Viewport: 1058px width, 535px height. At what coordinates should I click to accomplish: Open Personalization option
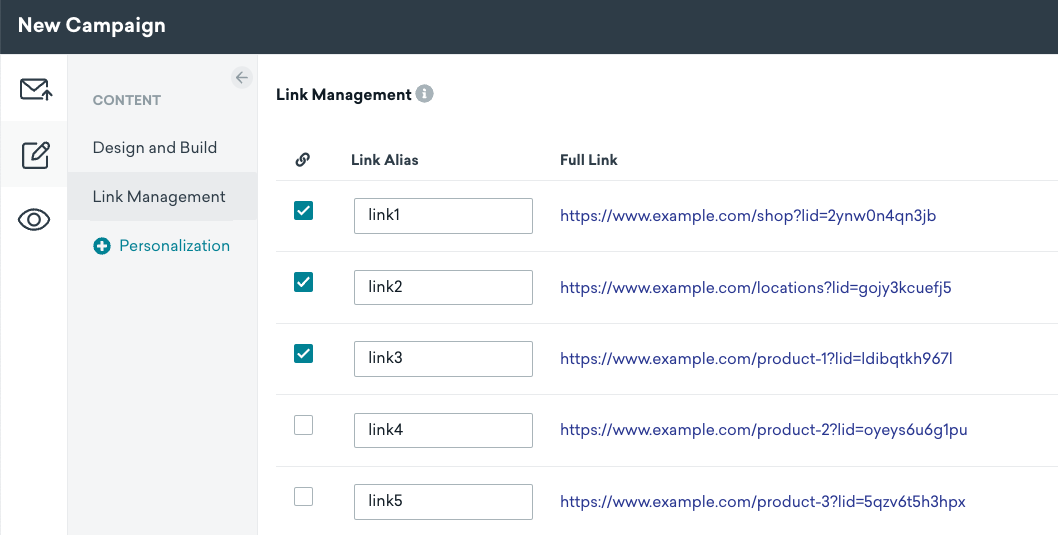pyautogui.click(x=174, y=246)
